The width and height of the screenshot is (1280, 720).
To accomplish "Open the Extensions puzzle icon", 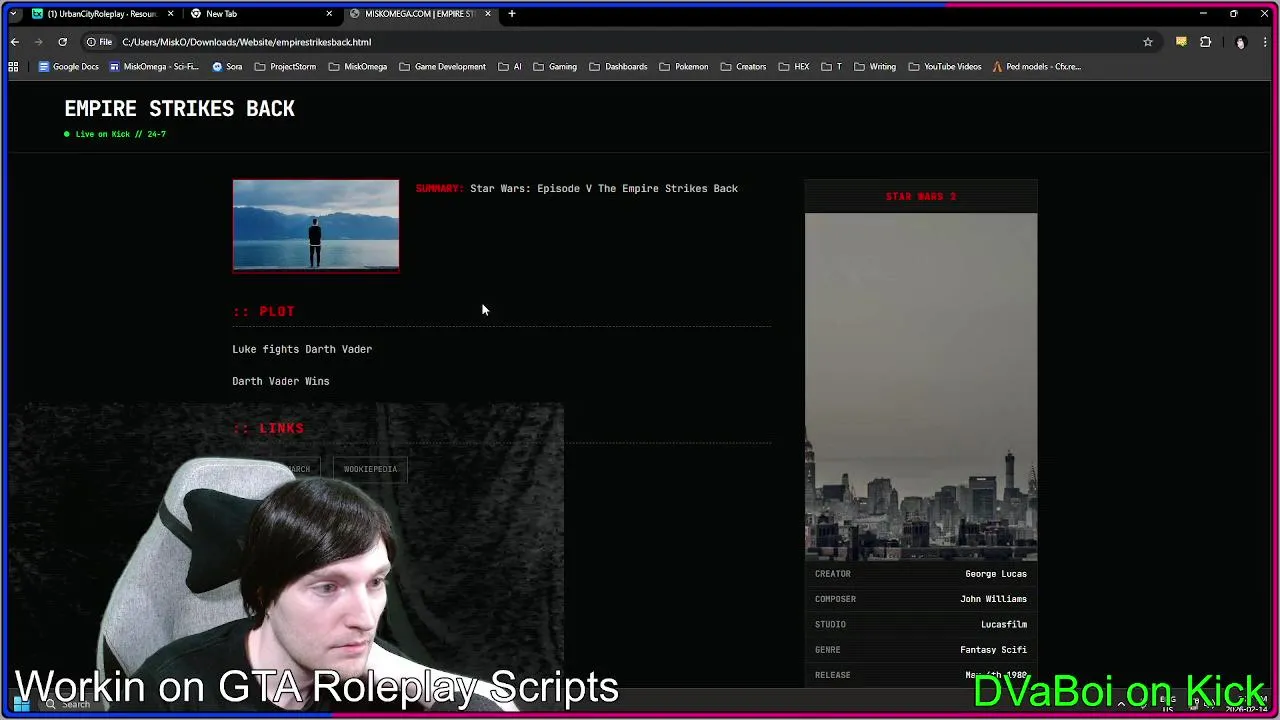I will (x=1205, y=42).
